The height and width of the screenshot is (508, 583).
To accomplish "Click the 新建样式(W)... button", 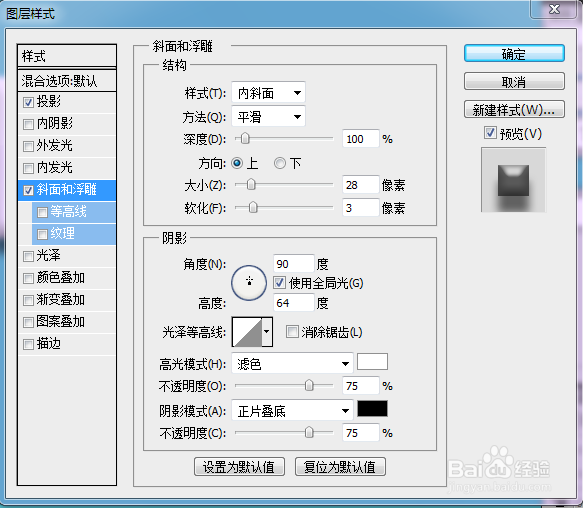I will click(x=514, y=109).
